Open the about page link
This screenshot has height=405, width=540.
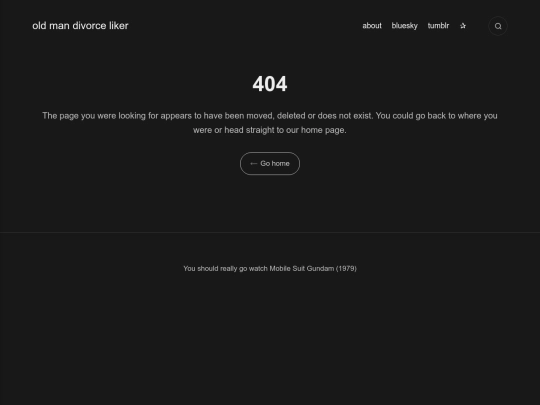pyautogui.click(x=372, y=26)
